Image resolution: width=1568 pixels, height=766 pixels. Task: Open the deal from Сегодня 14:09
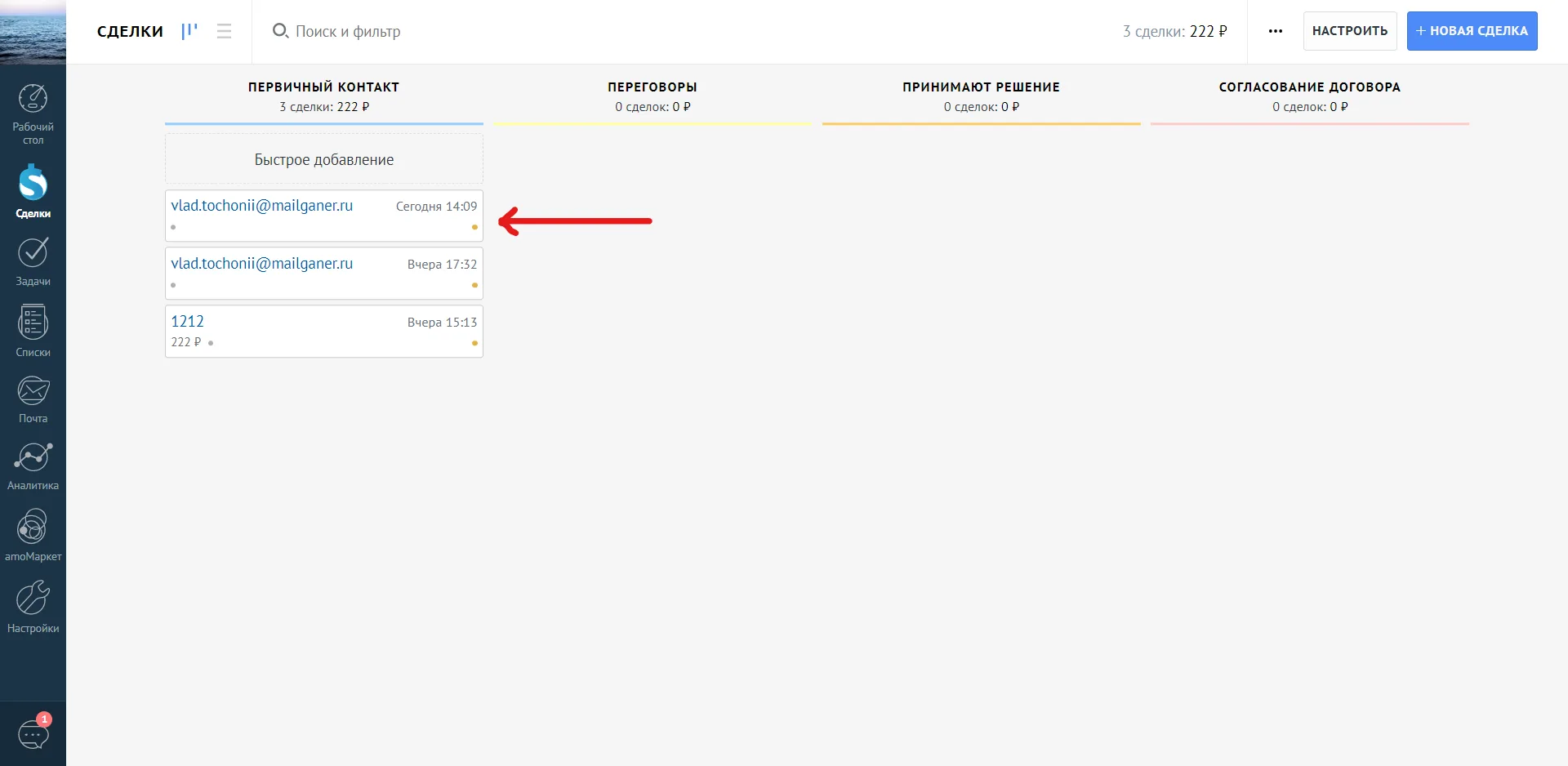click(324, 216)
